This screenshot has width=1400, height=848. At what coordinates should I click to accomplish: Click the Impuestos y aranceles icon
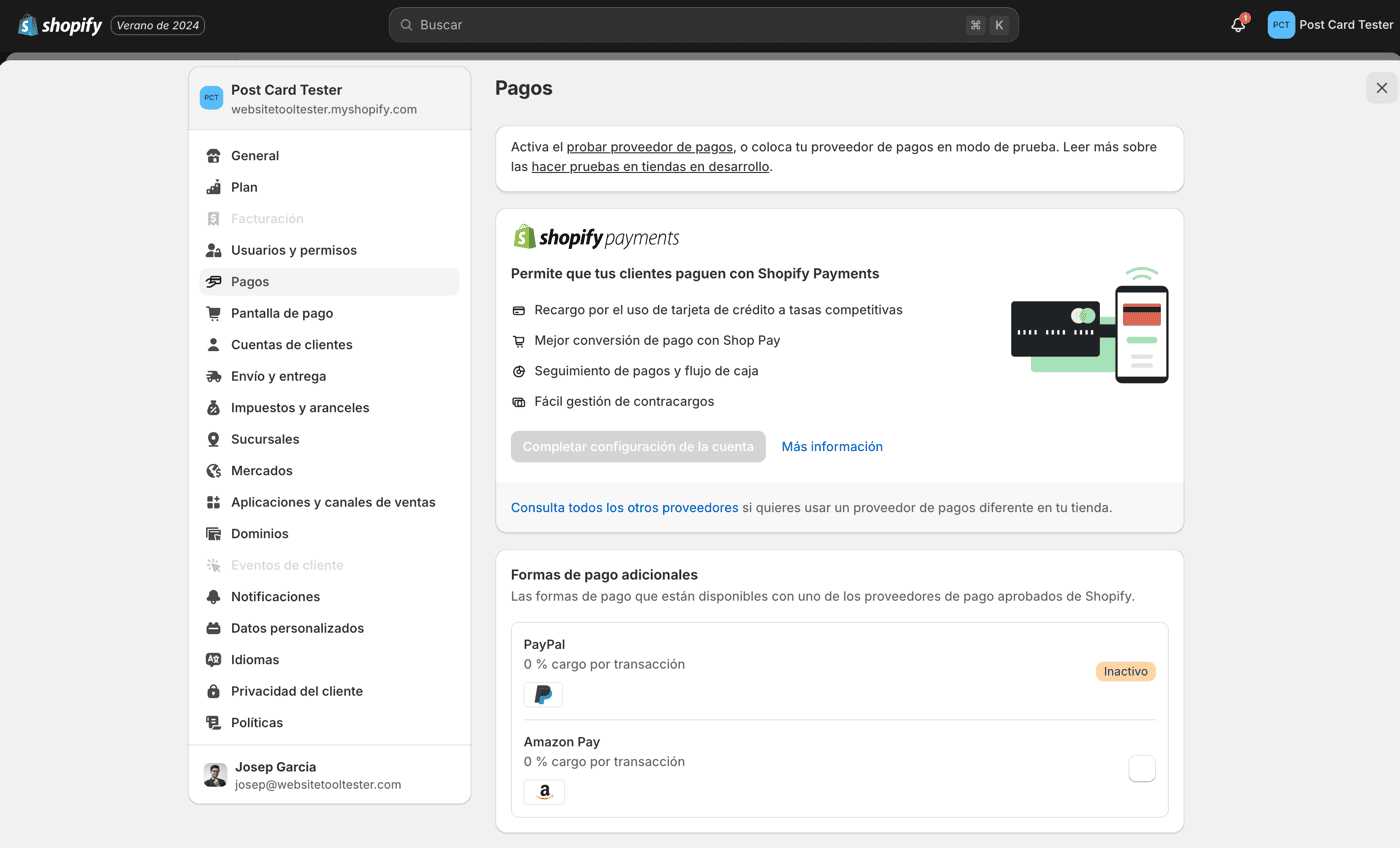(213, 408)
